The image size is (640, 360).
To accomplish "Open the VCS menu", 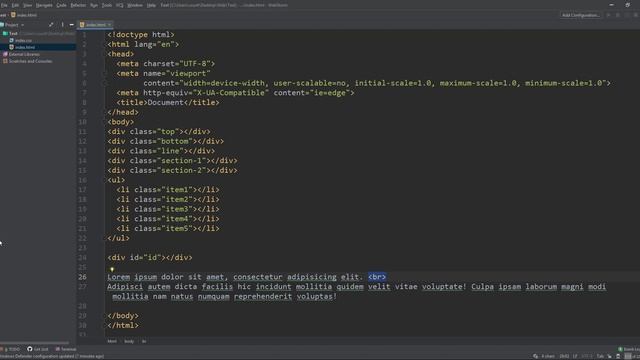I will click(120, 5).
